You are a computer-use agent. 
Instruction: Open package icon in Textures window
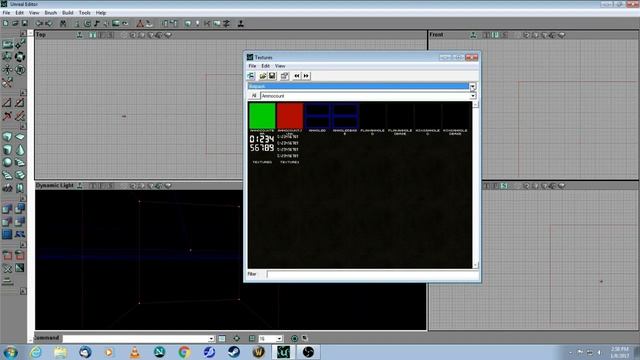[263, 76]
